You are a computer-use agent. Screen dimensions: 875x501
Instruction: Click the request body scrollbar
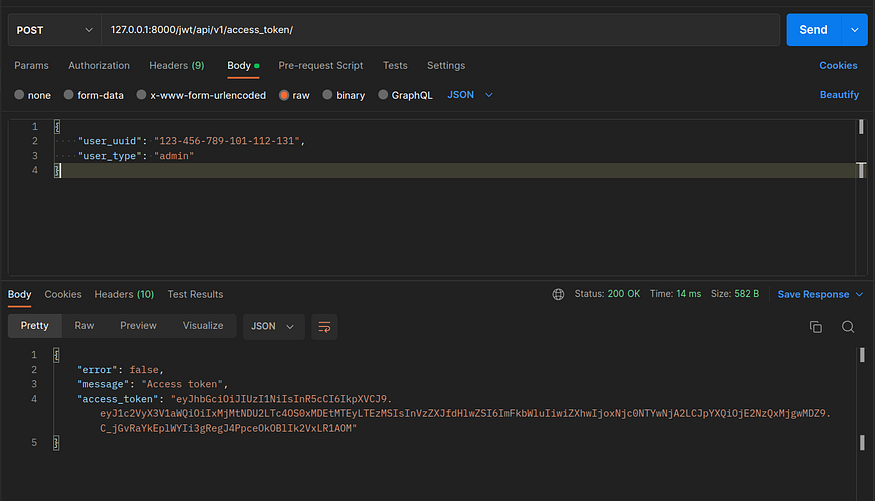coord(861,197)
